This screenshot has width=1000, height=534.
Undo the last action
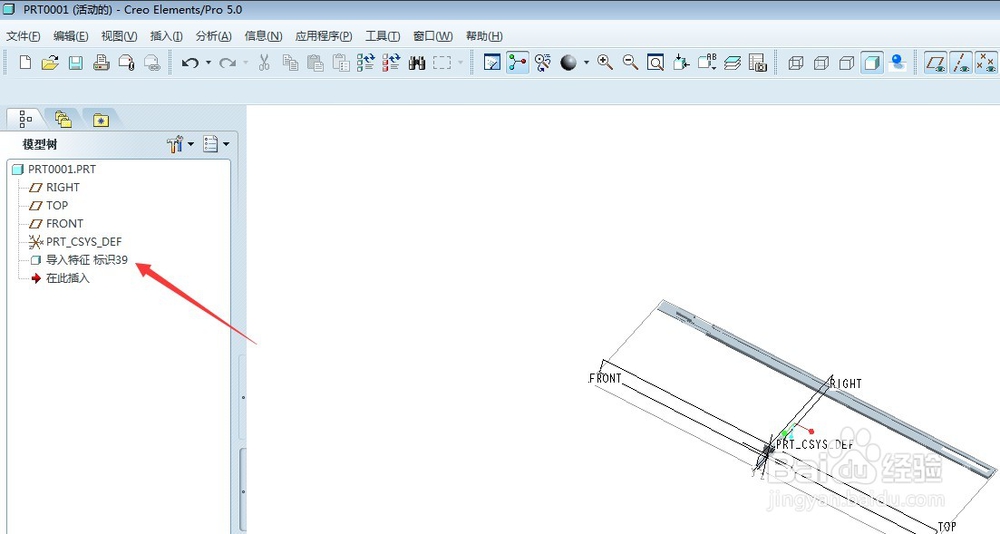(190, 63)
